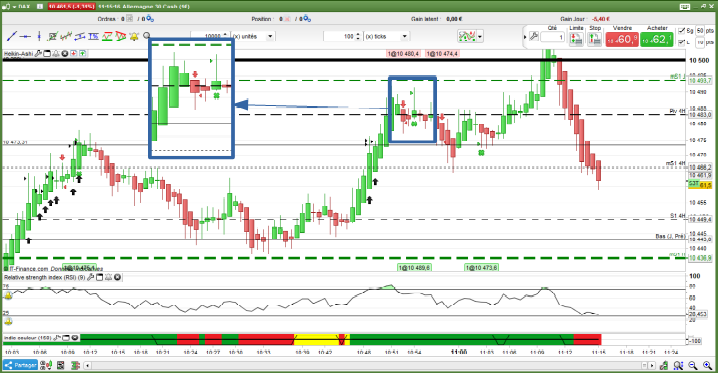718x373 pixels.
Task: Close positions red X next to Position
Action: pos(287,19)
